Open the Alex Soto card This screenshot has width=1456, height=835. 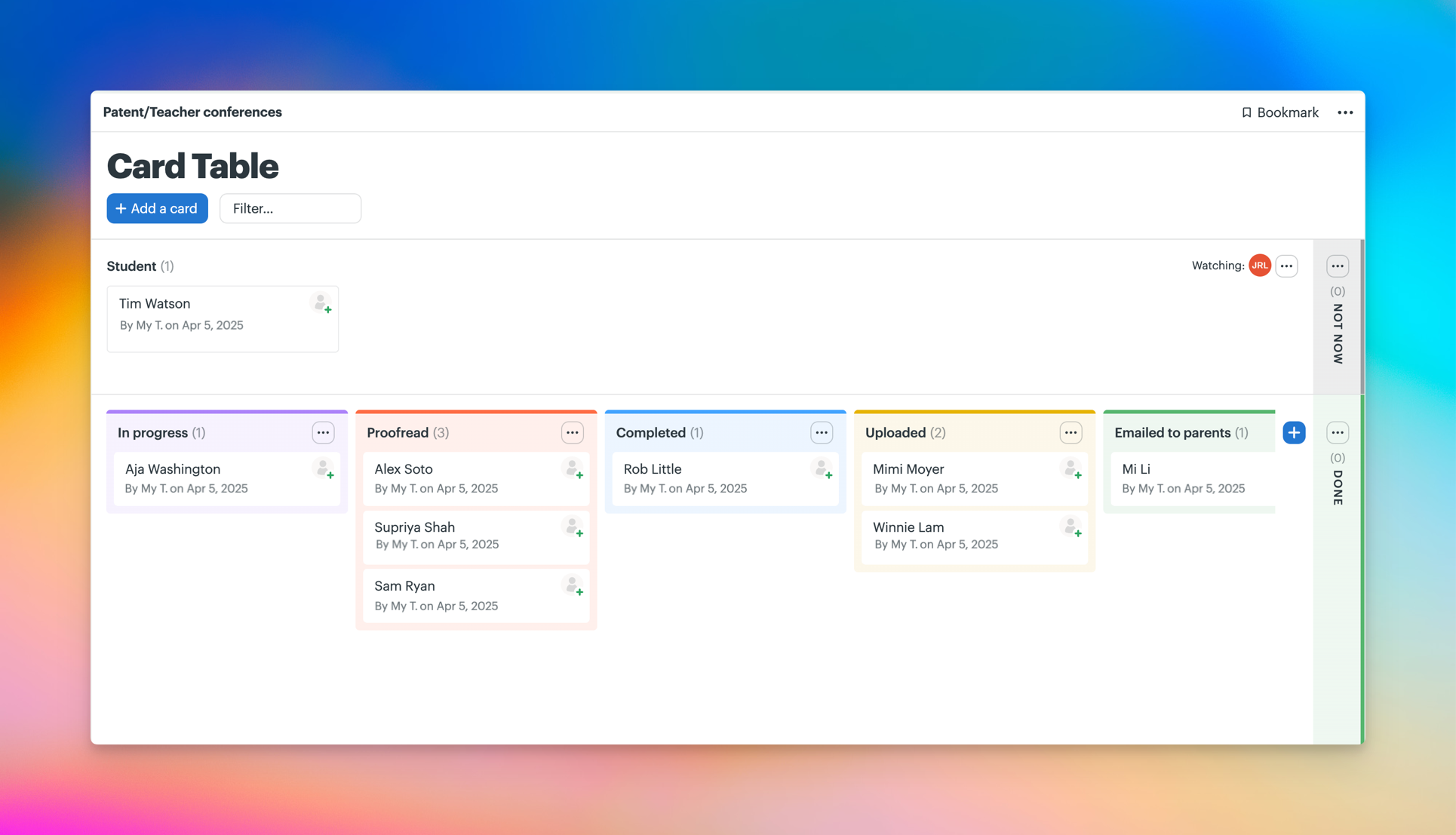pos(475,478)
